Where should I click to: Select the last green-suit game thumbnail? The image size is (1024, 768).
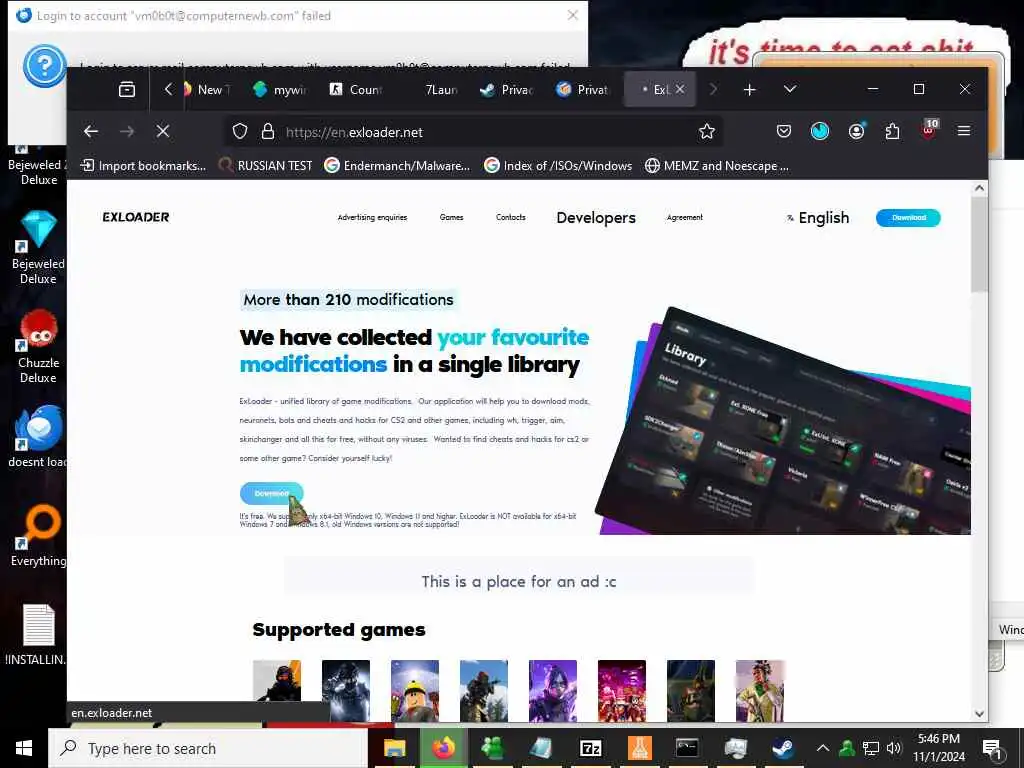point(760,690)
